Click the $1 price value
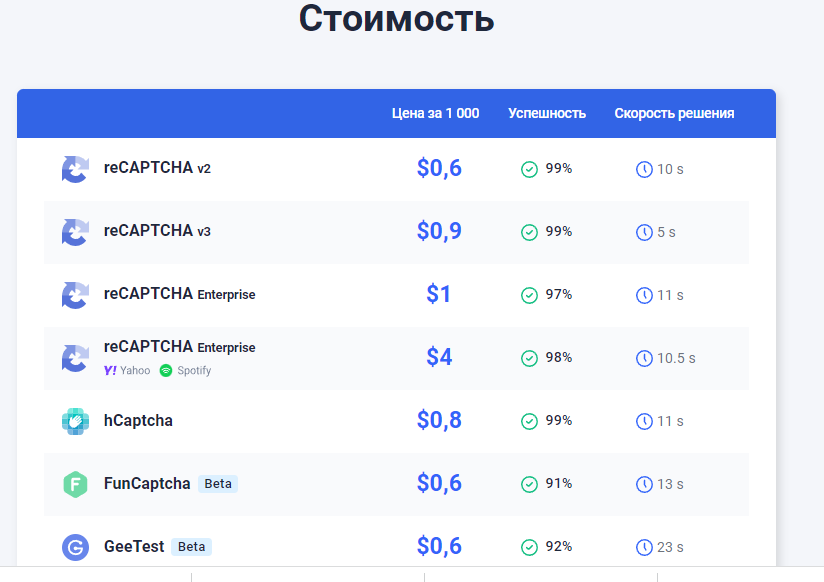This screenshot has width=824, height=582. 438,294
